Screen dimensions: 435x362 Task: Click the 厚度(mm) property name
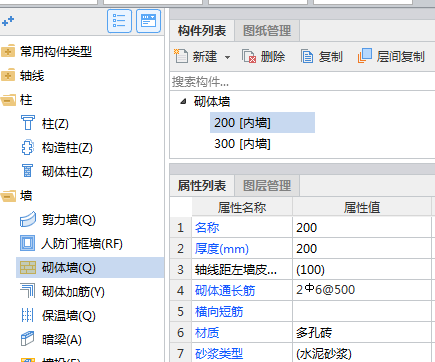point(222,249)
